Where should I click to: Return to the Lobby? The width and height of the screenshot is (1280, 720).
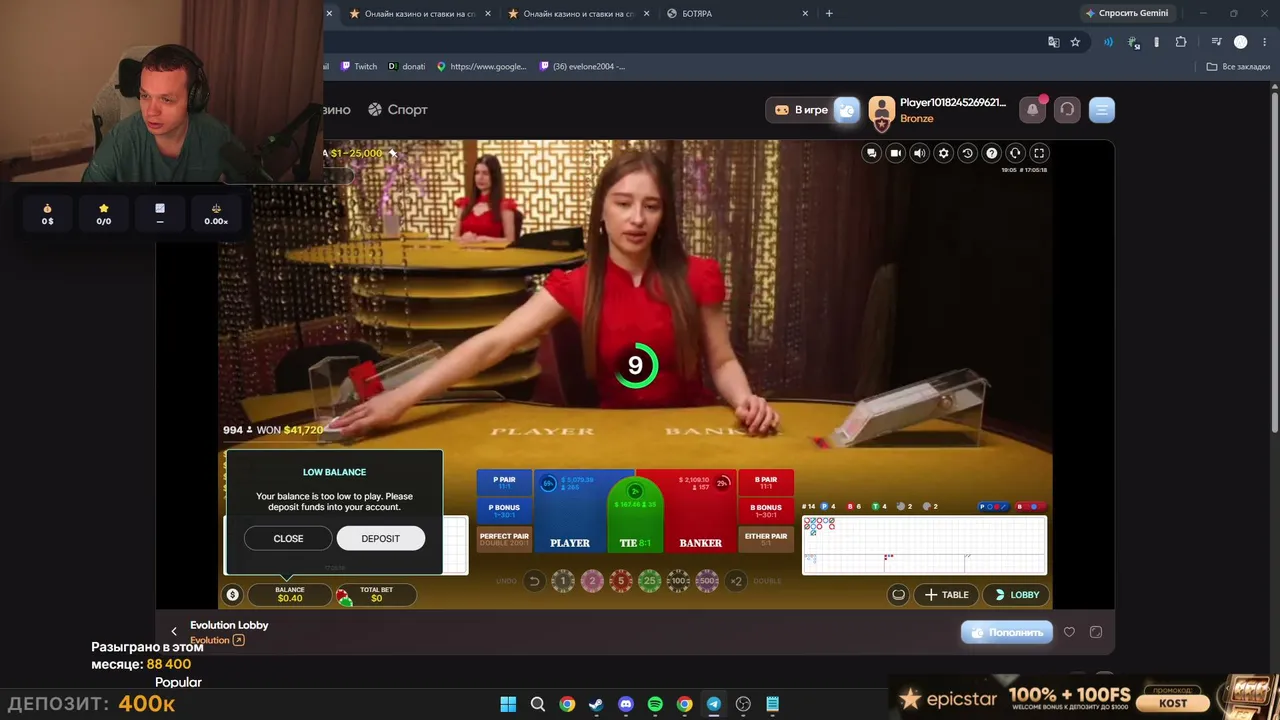(1016, 595)
